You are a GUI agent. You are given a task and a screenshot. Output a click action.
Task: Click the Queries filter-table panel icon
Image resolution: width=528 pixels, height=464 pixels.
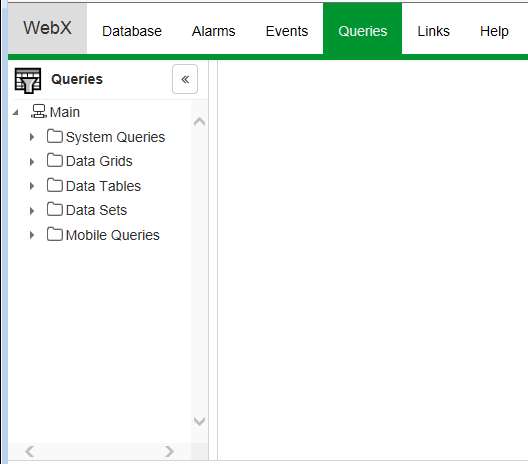pyautogui.click(x=28, y=80)
